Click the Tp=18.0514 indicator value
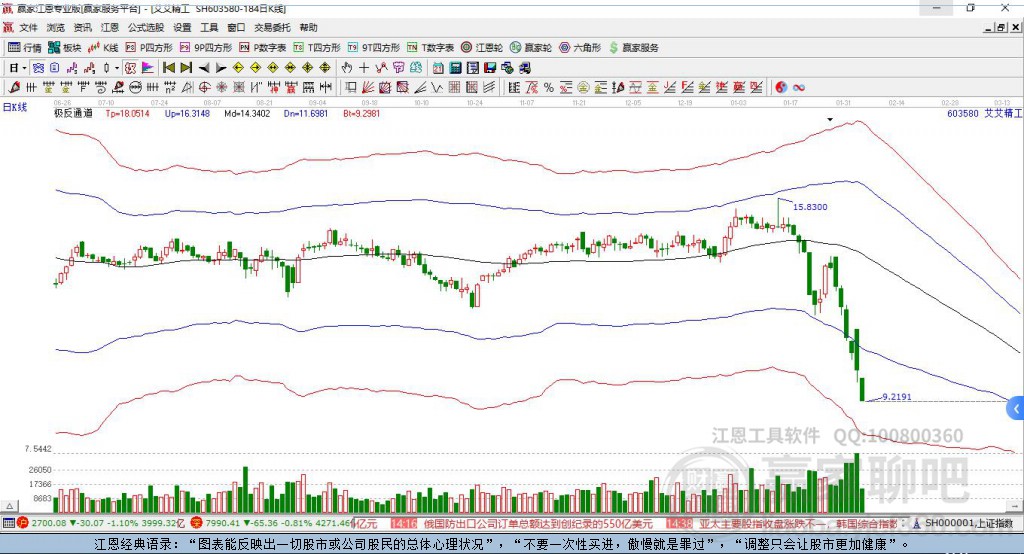 127,113
